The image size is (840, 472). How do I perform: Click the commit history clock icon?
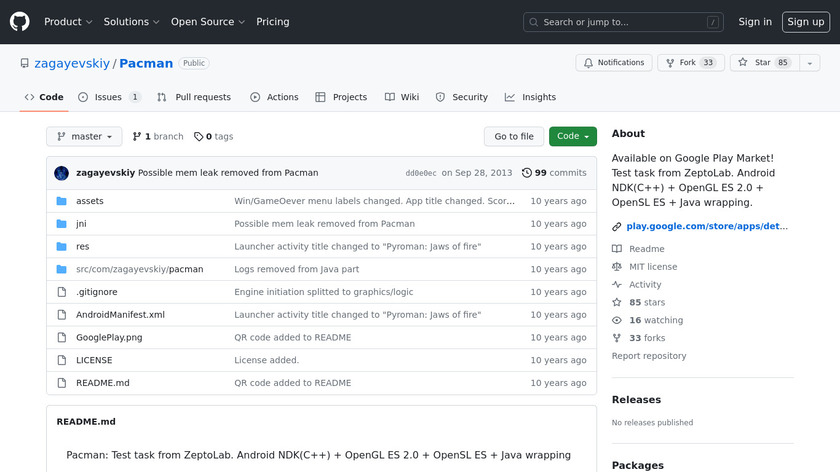pos(527,173)
